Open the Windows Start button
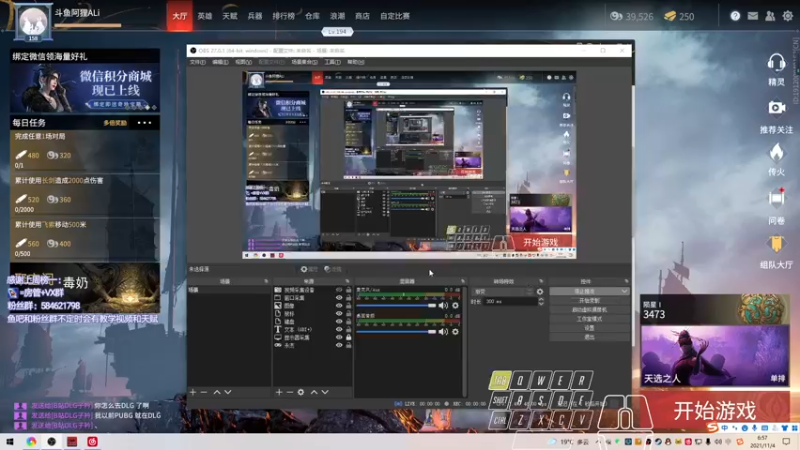The image size is (800, 450). point(10,441)
